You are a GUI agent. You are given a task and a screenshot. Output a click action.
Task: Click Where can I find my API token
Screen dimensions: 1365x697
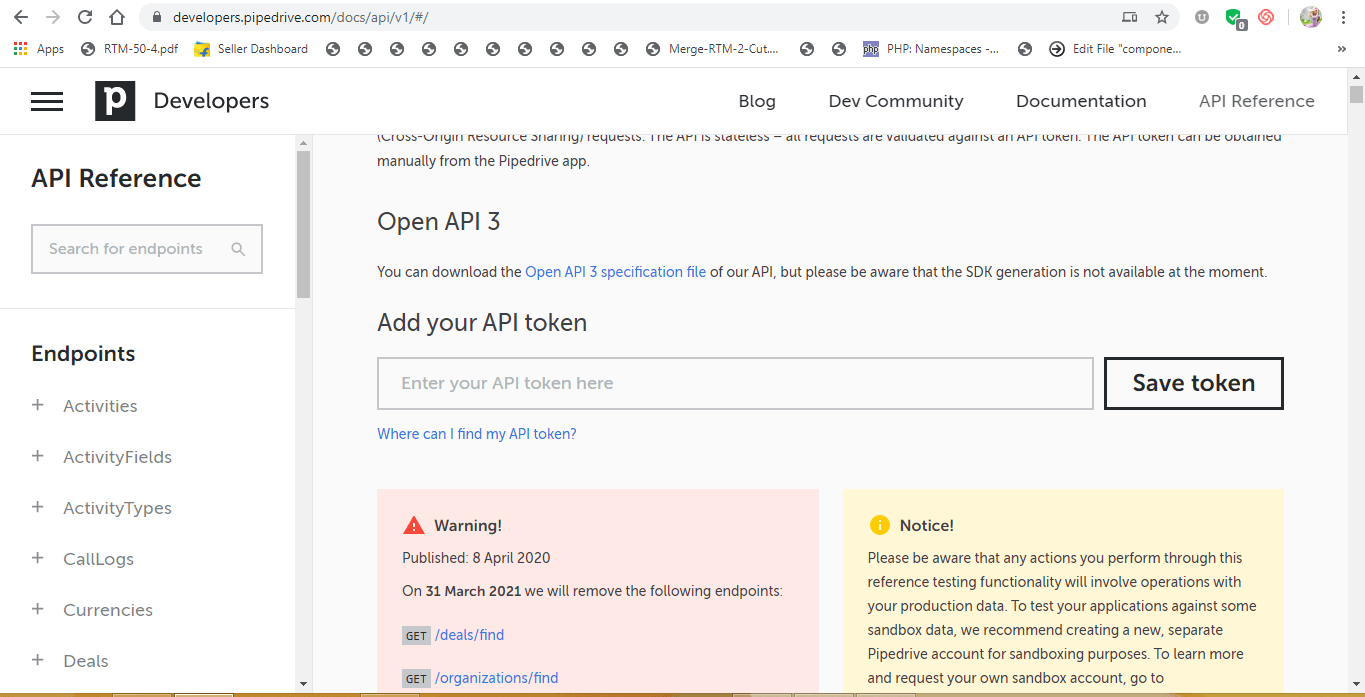tap(476, 434)
